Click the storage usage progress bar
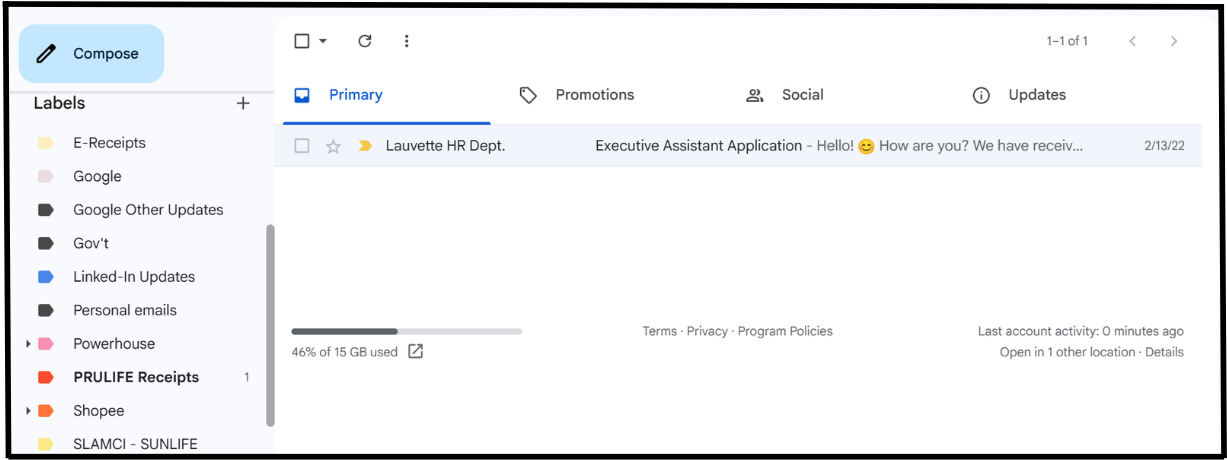The height and width of the screenshot is (460, 1227). tap(406, 331)
